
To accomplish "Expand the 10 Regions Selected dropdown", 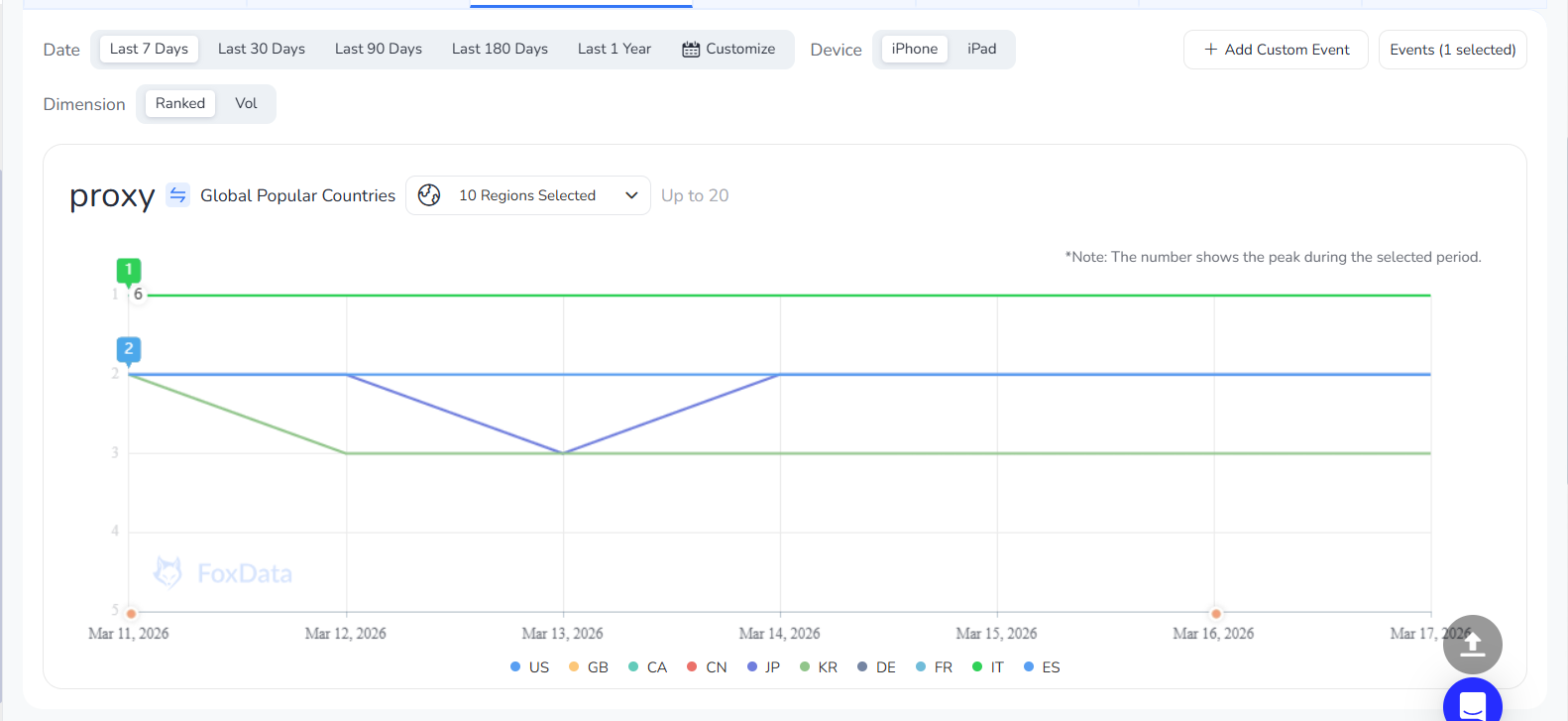I will [527, 195].
